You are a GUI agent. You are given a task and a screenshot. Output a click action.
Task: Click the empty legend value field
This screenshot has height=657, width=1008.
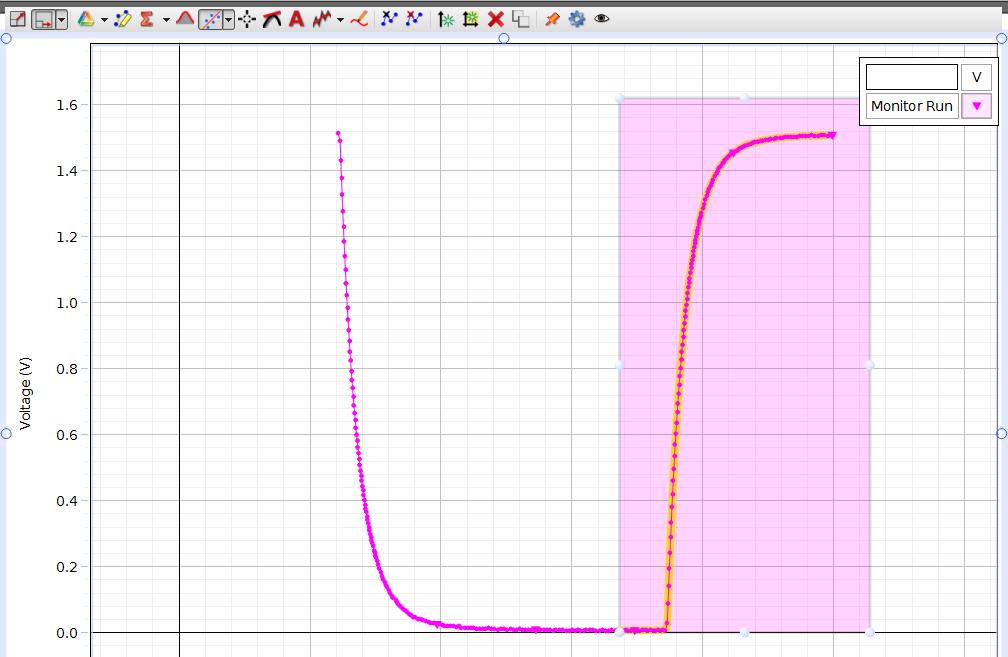pyautogui.click(x=912, y=77)
